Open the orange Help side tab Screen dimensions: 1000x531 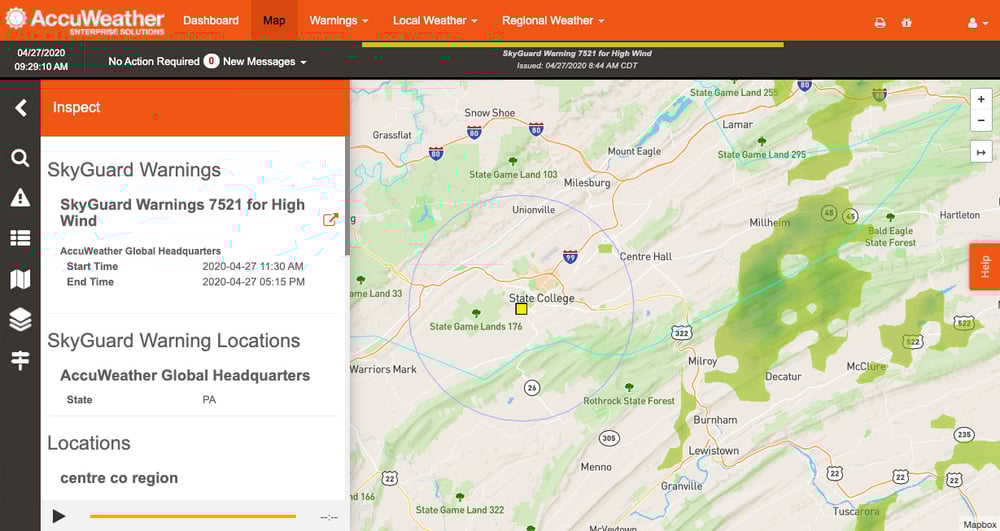click(x=985, y=266)
